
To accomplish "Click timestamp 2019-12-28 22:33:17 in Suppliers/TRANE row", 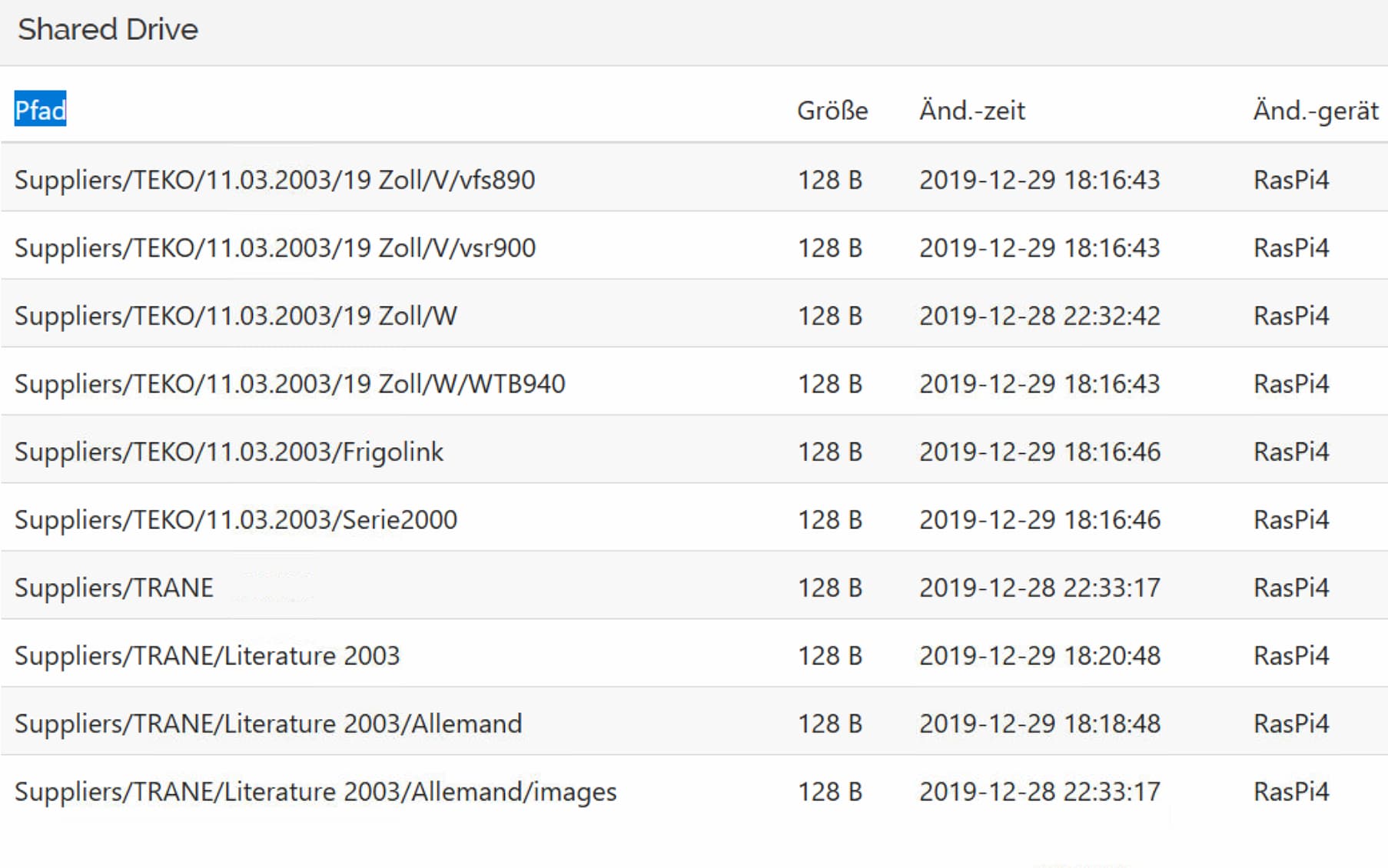I will click(1040, 588).
